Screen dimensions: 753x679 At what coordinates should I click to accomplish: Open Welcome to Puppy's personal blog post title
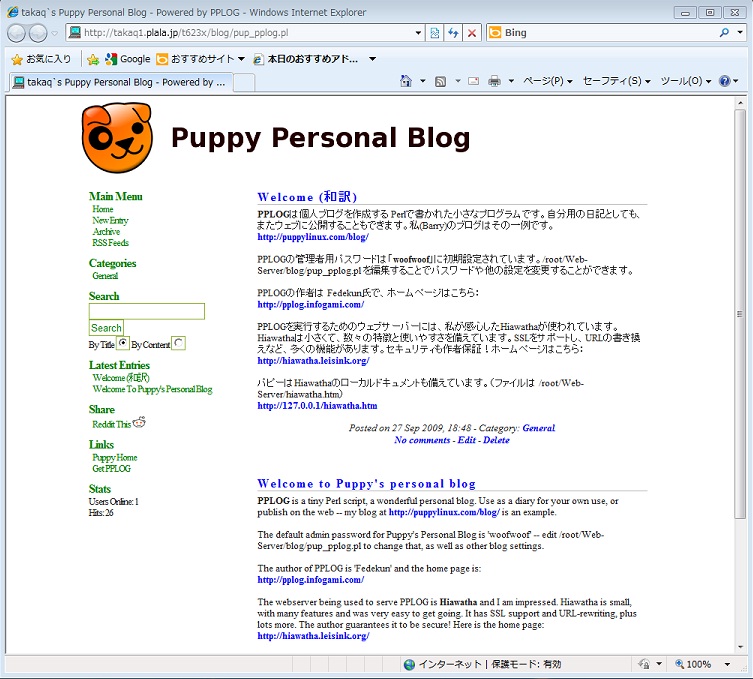[366, 484]
